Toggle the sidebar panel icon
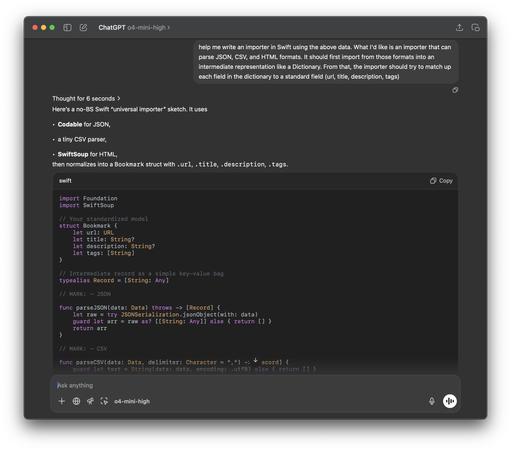 click(67, 28)
